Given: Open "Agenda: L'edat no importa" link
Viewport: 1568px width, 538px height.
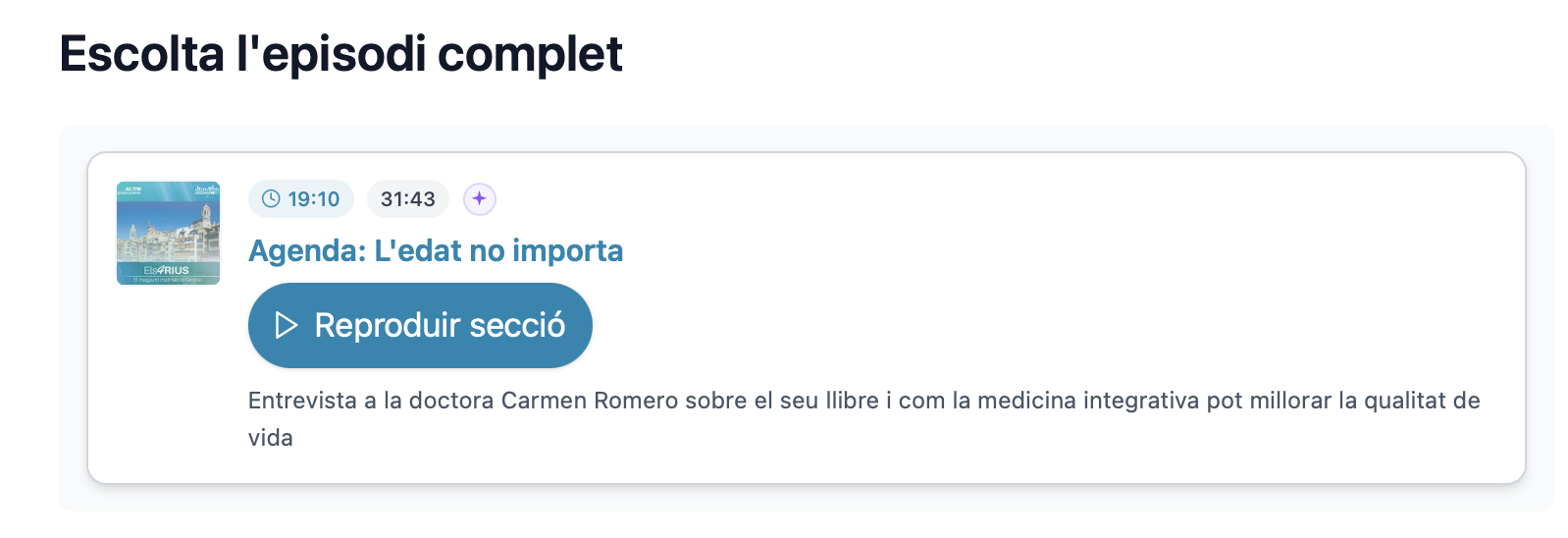Looking at the screenshot, I should [x=435, y=251].
